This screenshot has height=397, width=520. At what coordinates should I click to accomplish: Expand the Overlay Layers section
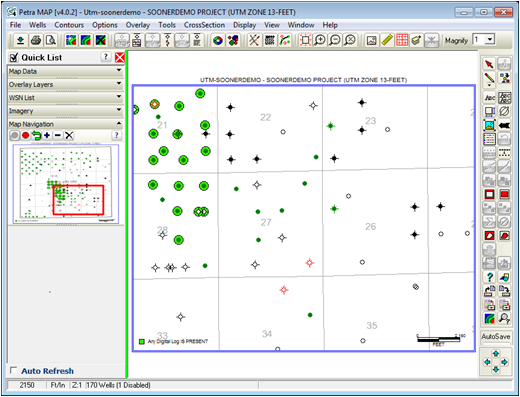coord(65,84)
